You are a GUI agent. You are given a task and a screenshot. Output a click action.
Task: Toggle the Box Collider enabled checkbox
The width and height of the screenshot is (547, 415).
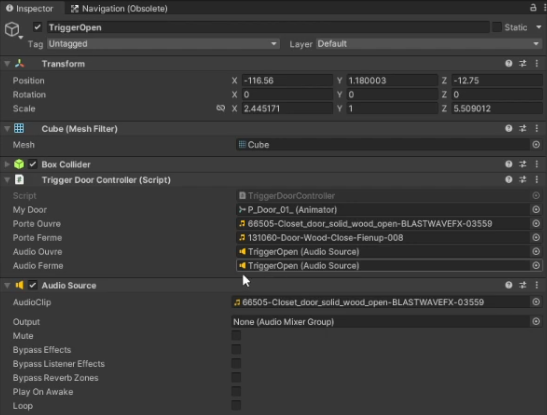click(33, 164)
